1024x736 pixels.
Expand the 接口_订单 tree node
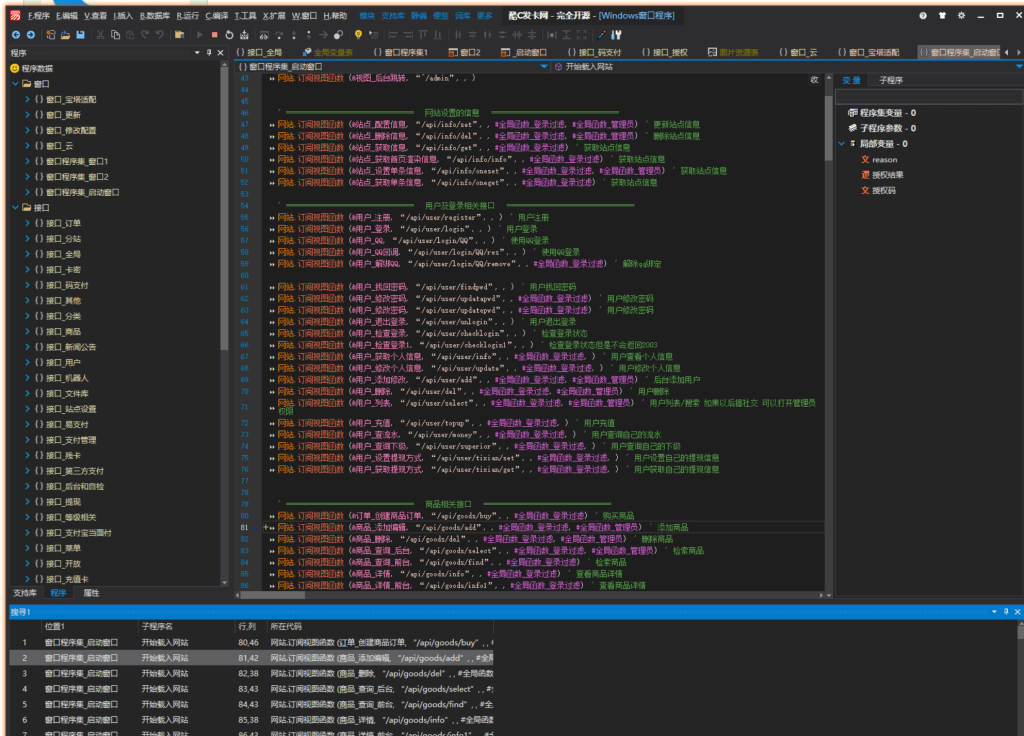click(x=28, y=223)
